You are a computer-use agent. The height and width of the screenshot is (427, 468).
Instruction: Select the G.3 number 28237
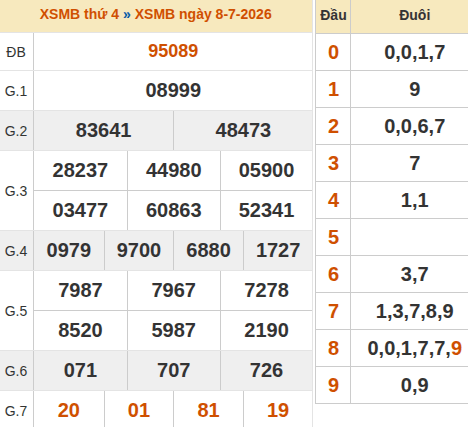(x=80, y=170)
